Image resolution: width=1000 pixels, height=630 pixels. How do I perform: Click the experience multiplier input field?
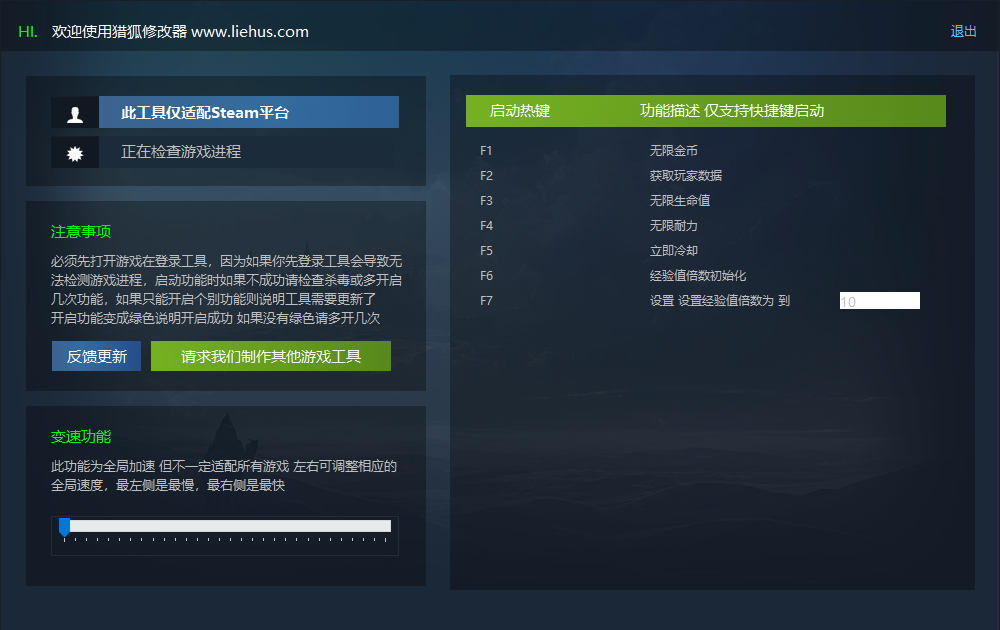click(x=879, y=301)
